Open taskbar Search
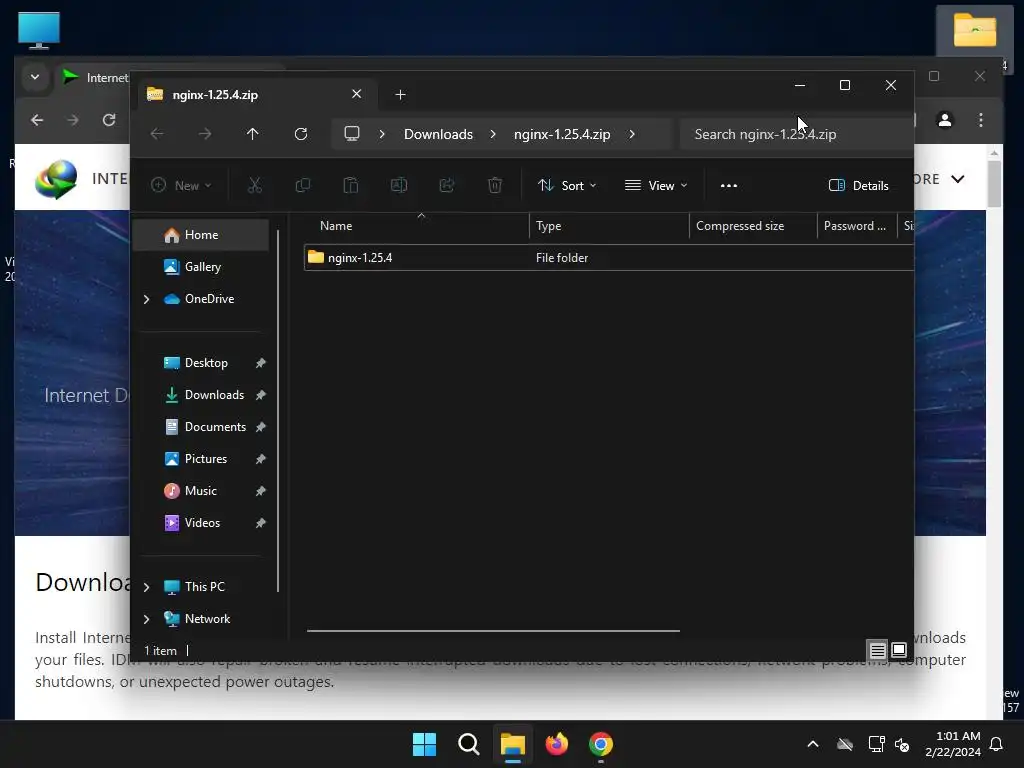The image size is (1024, 768). pyautogui.click(x=468, y=744)
